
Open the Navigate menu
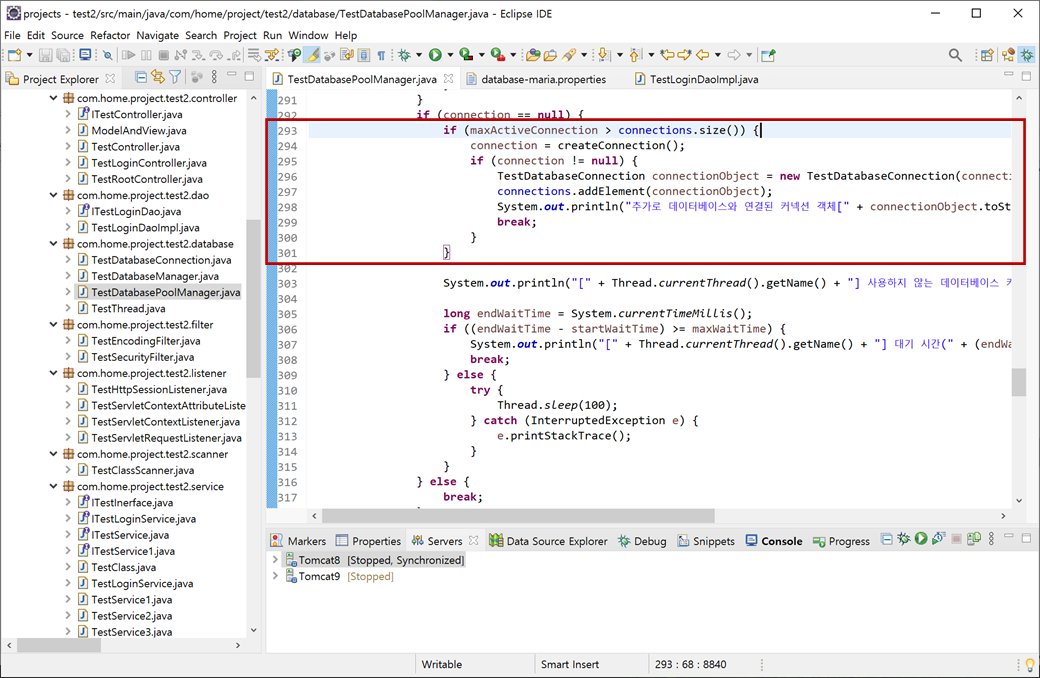point(157,35)
